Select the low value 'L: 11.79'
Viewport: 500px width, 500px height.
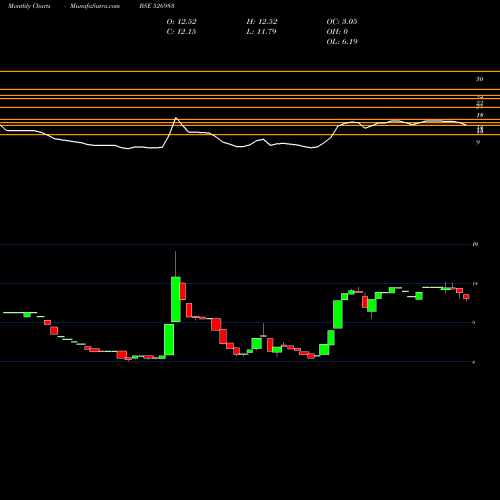click(x=262, y=32)
